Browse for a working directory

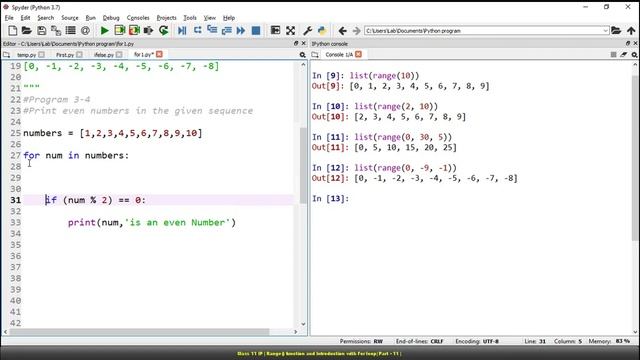click(x=616, y=31)
